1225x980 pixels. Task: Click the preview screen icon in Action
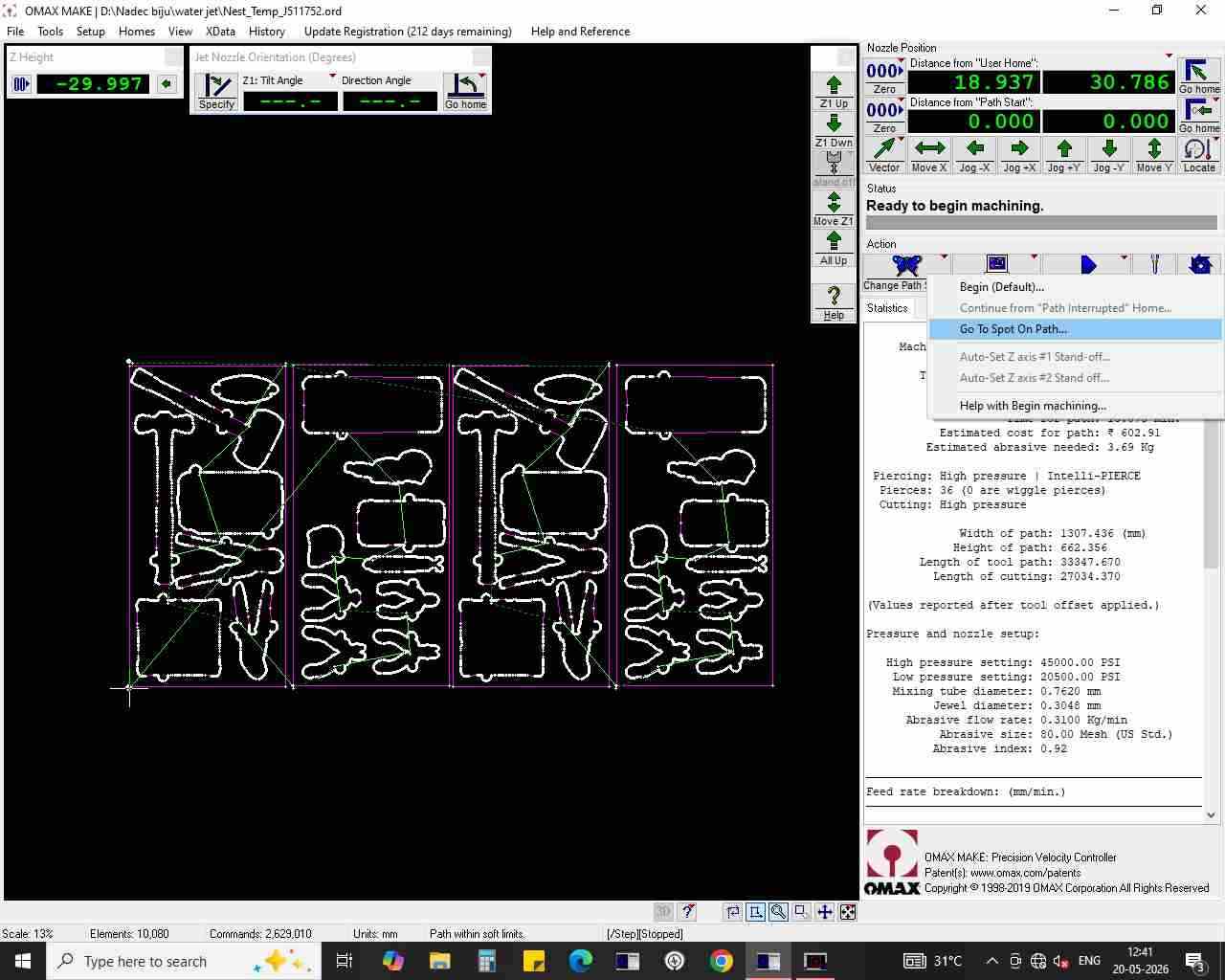997,263
